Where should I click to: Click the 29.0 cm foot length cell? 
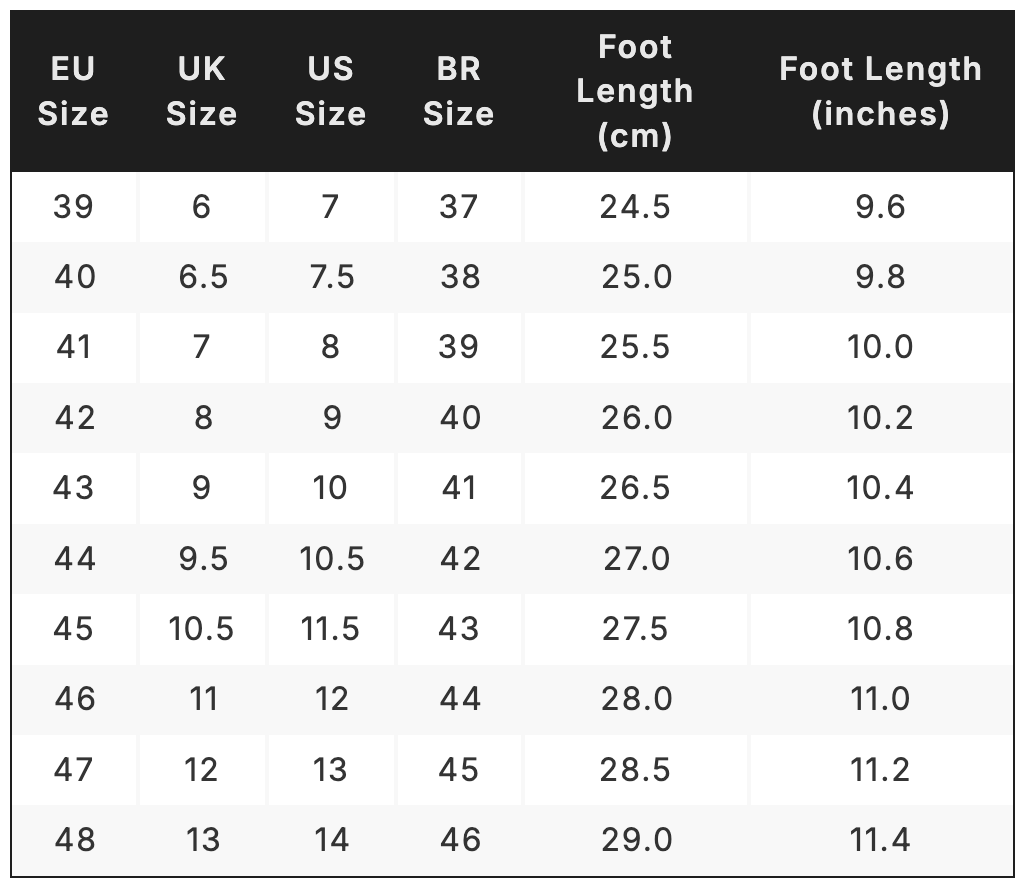(x=636, y=839)
